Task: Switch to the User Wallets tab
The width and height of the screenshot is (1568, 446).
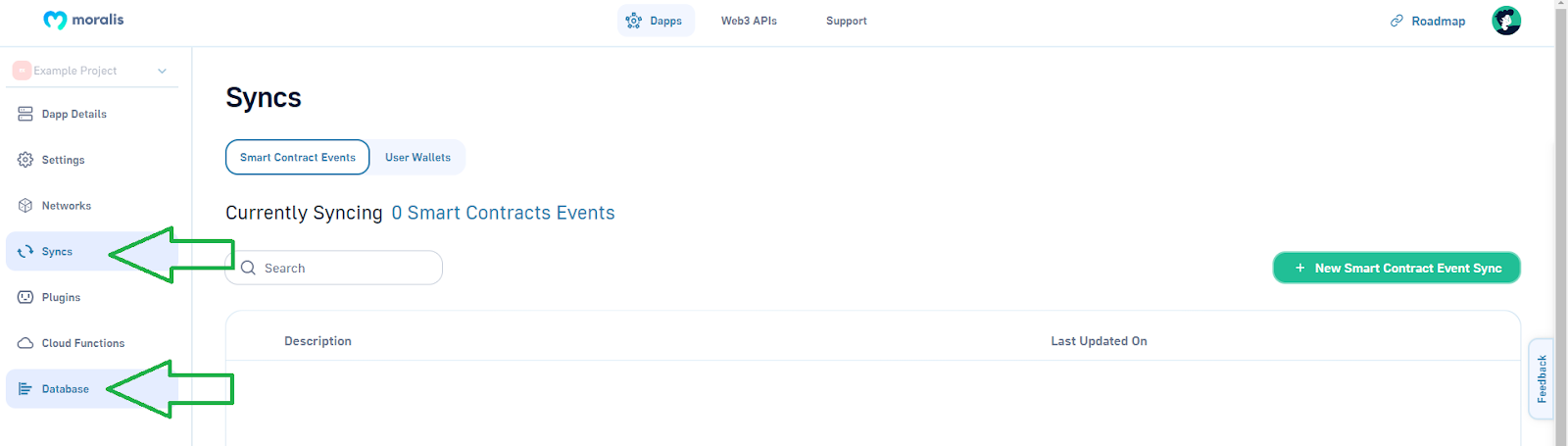Action: click(x=417, y=157)
